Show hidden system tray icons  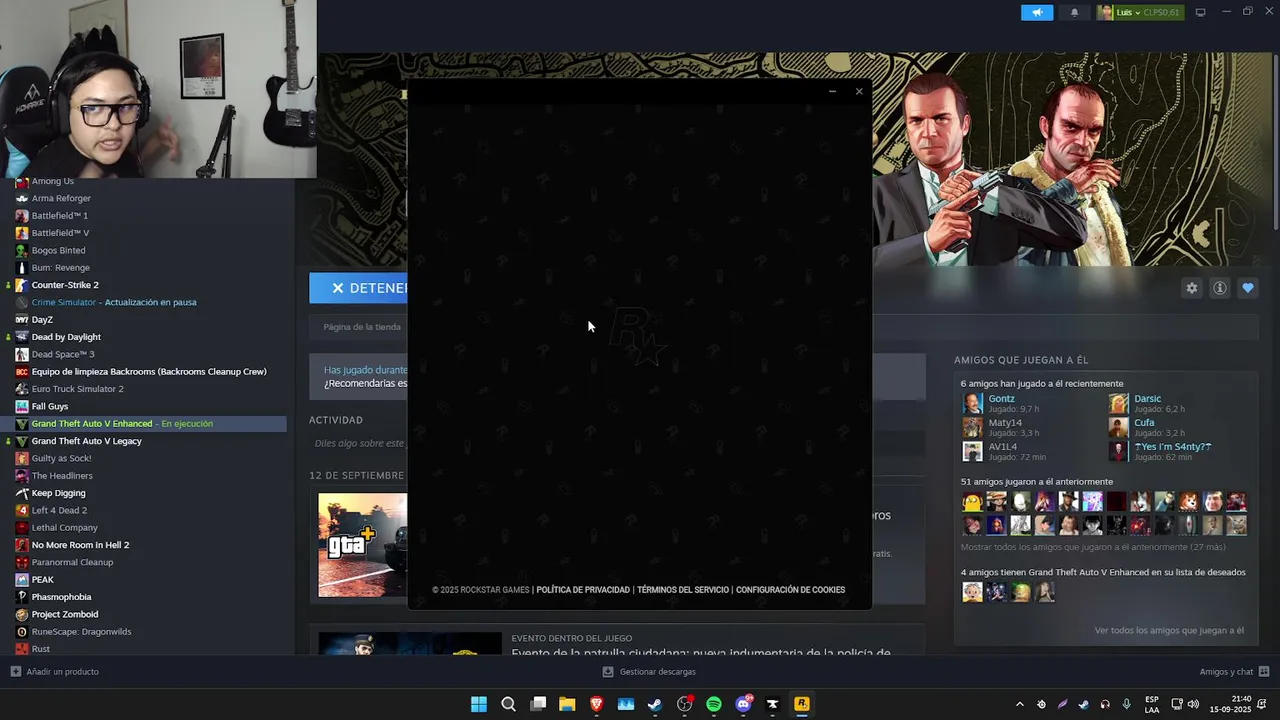(x=1020, y=704)
